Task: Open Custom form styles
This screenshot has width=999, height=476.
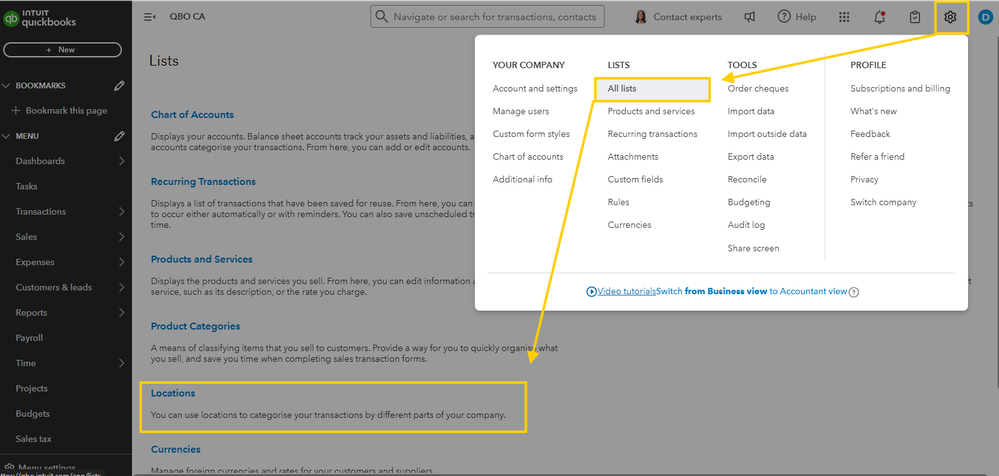Action: (531, 134)
